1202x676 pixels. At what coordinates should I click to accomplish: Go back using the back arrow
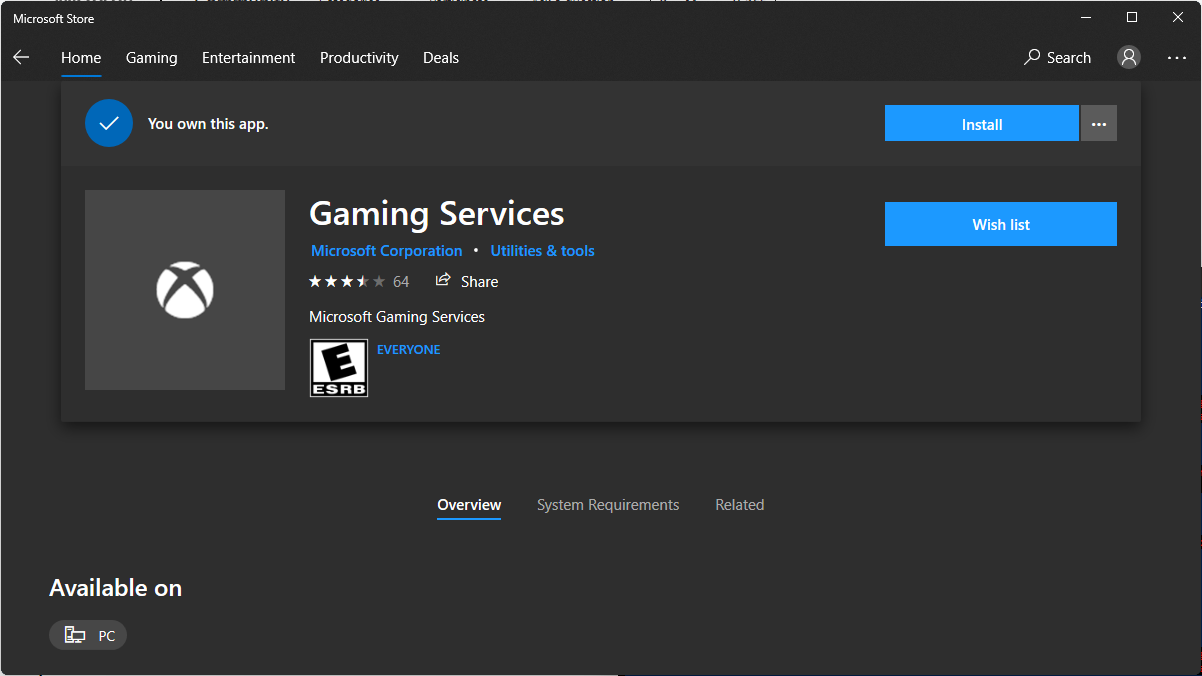coord(21,58)
